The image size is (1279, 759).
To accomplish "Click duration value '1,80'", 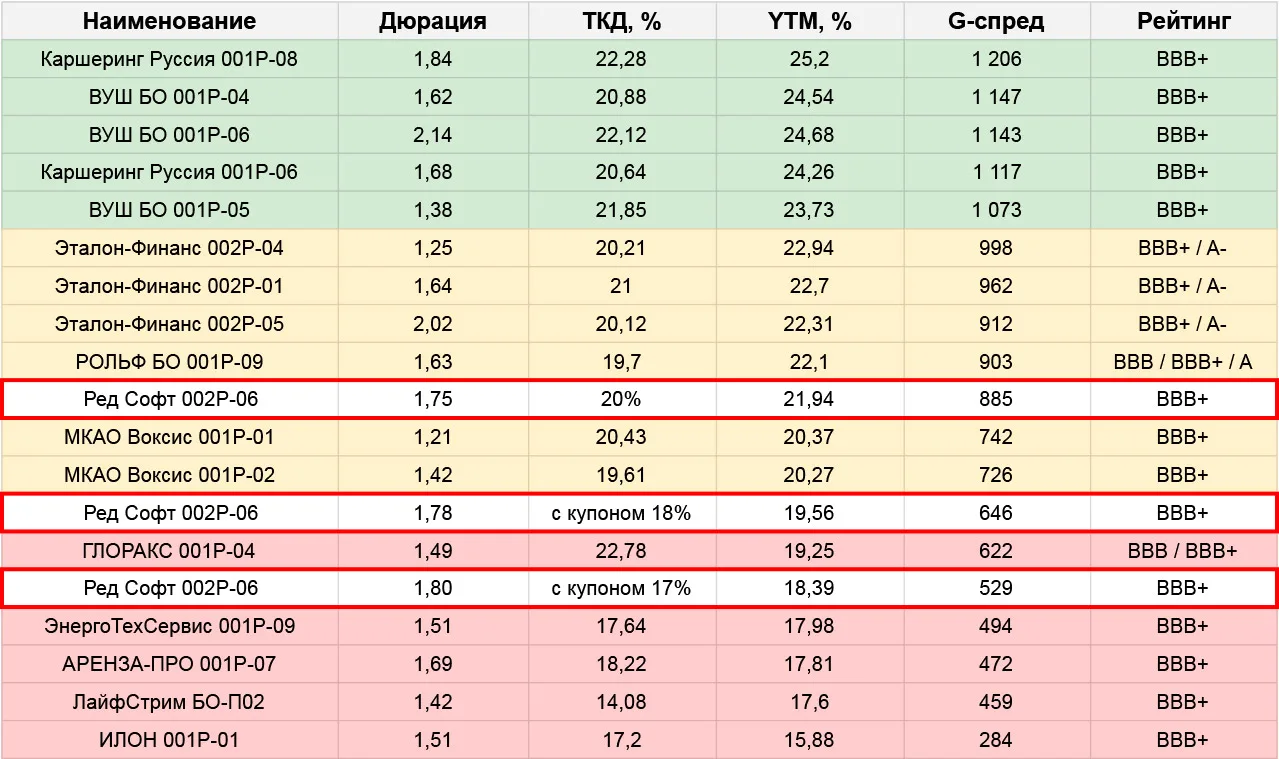I will click(433, 588).
